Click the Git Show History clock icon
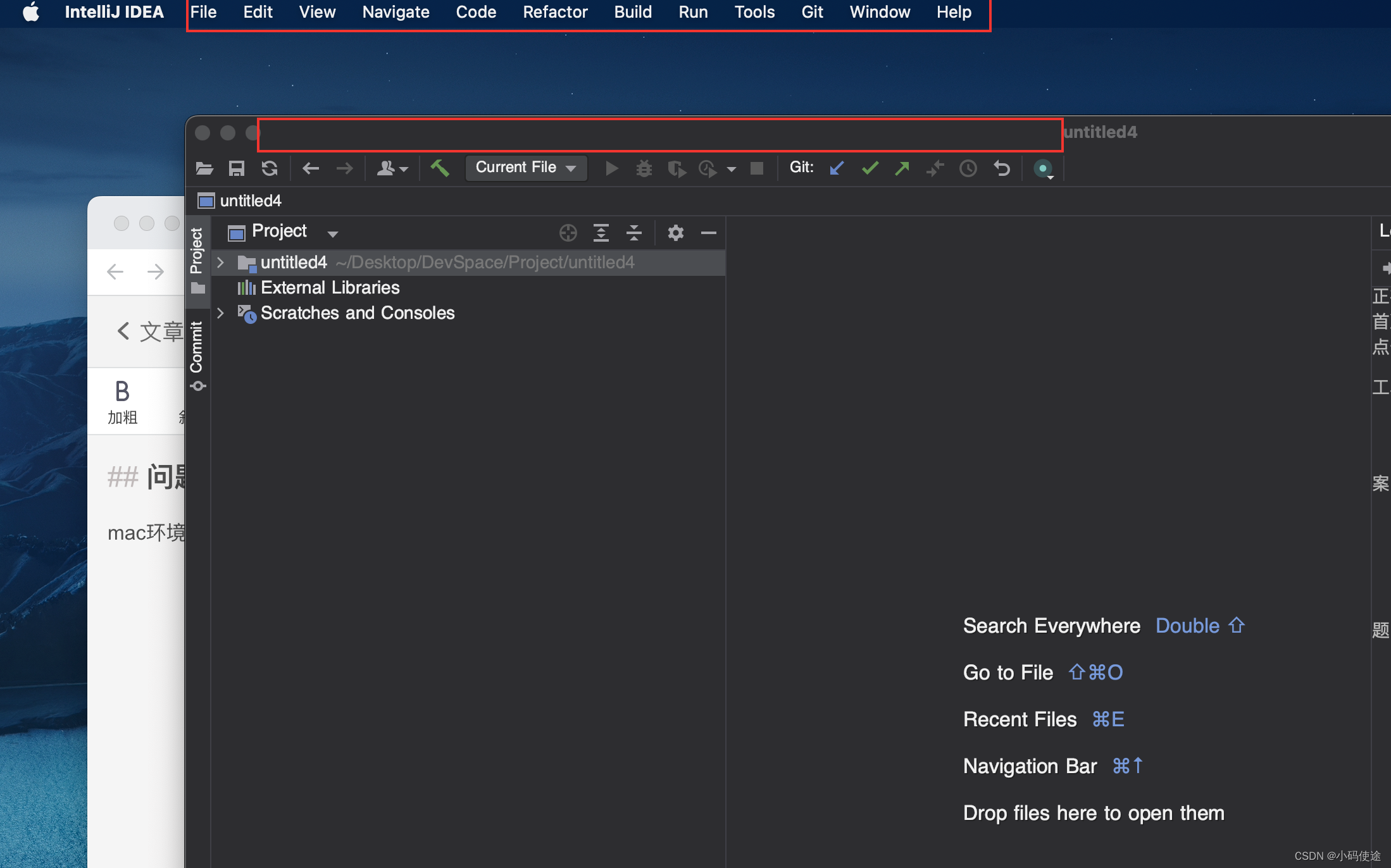Viewport: 1391px width, 868px height. 968,168
